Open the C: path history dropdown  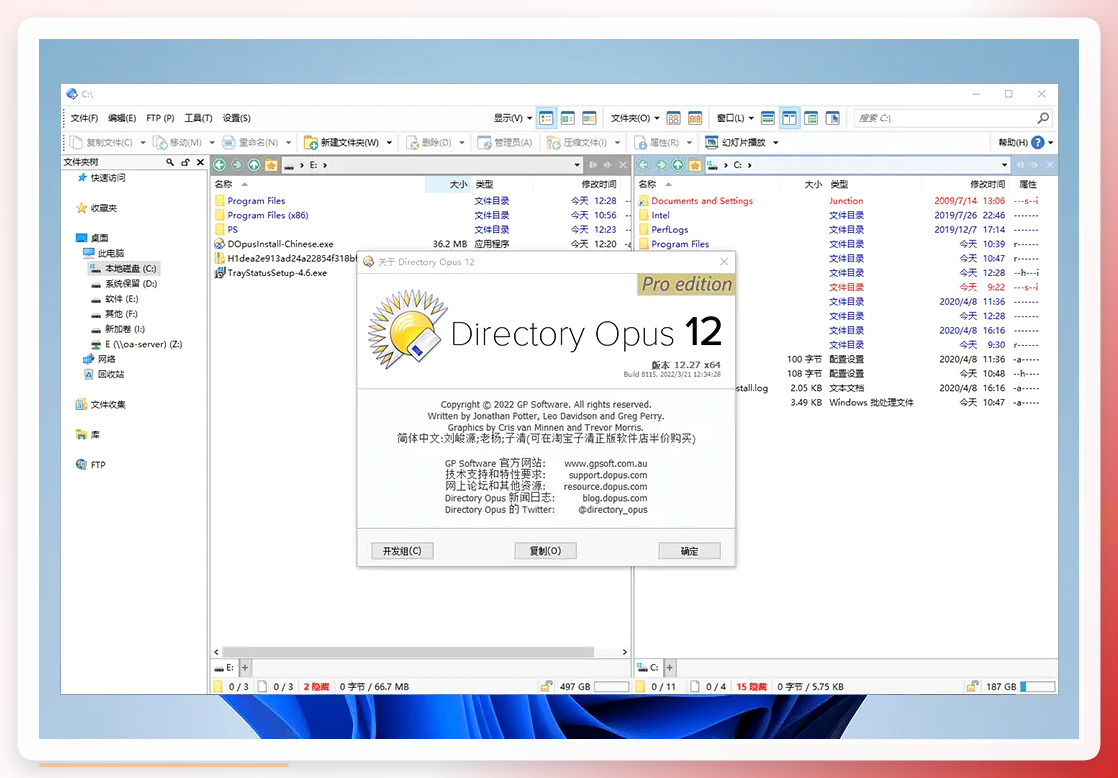tap(1004, 165)
